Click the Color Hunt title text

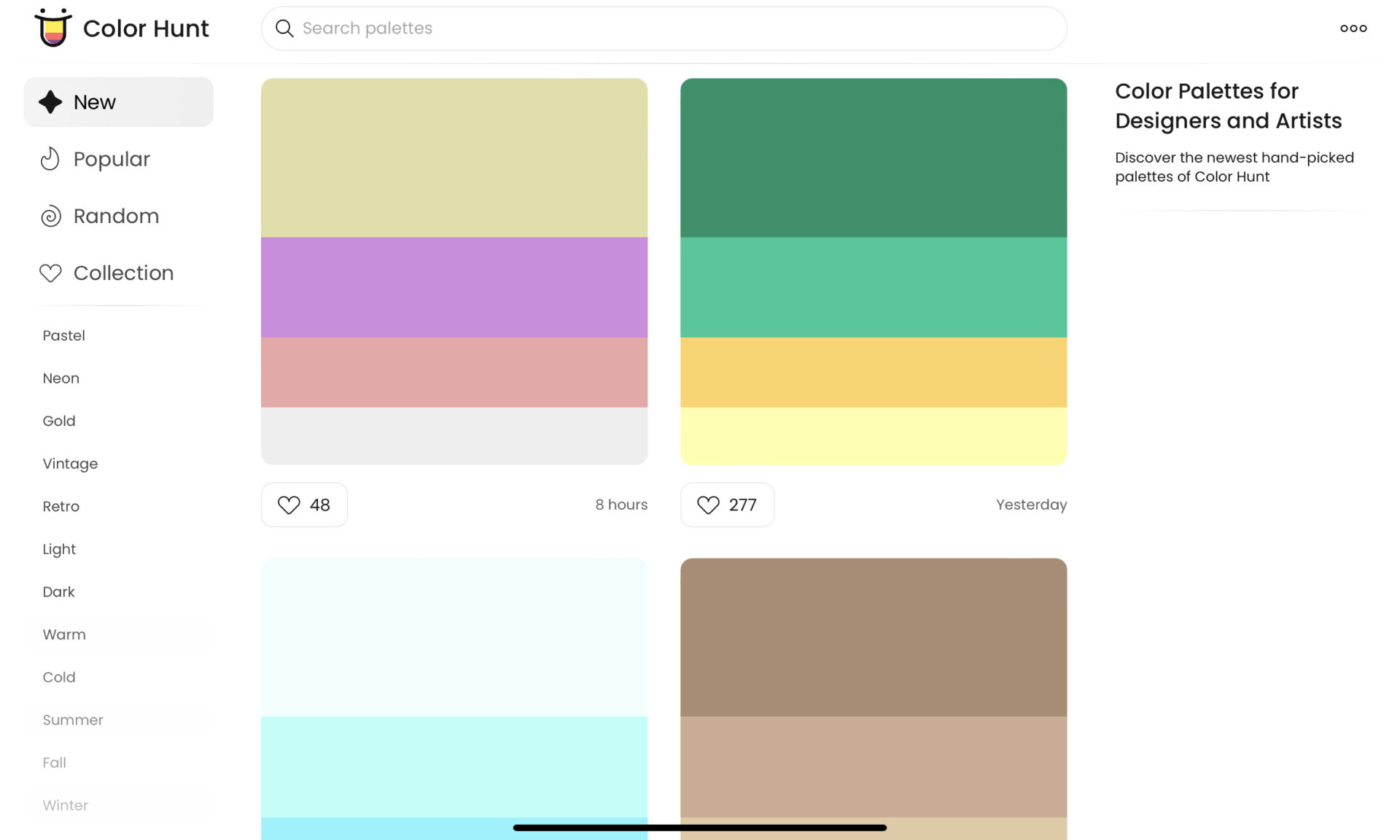tap(146, 28)
